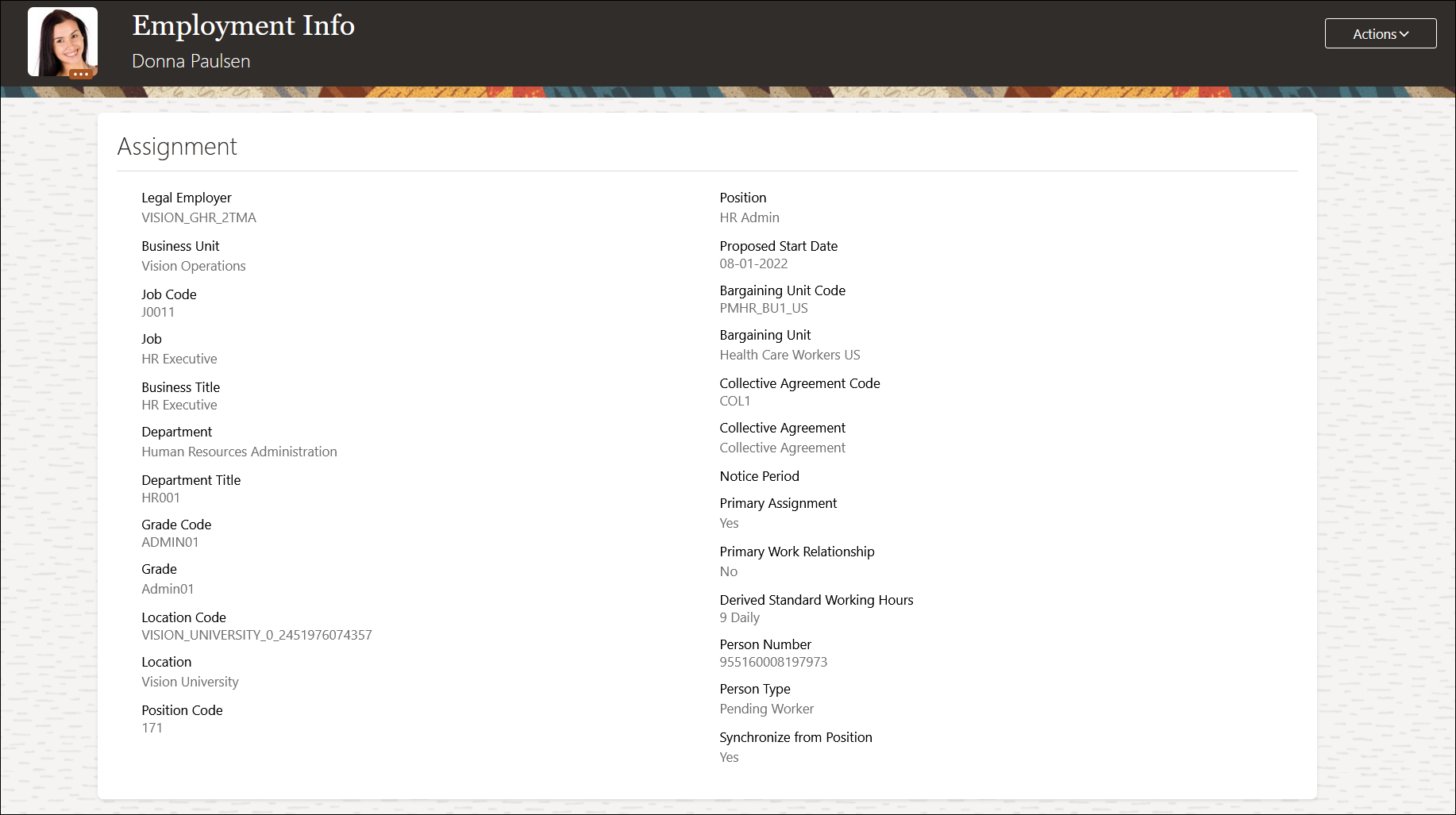Click the Bargaining Unit Code label
This screenshot has height=815, width=1456.
782,290
